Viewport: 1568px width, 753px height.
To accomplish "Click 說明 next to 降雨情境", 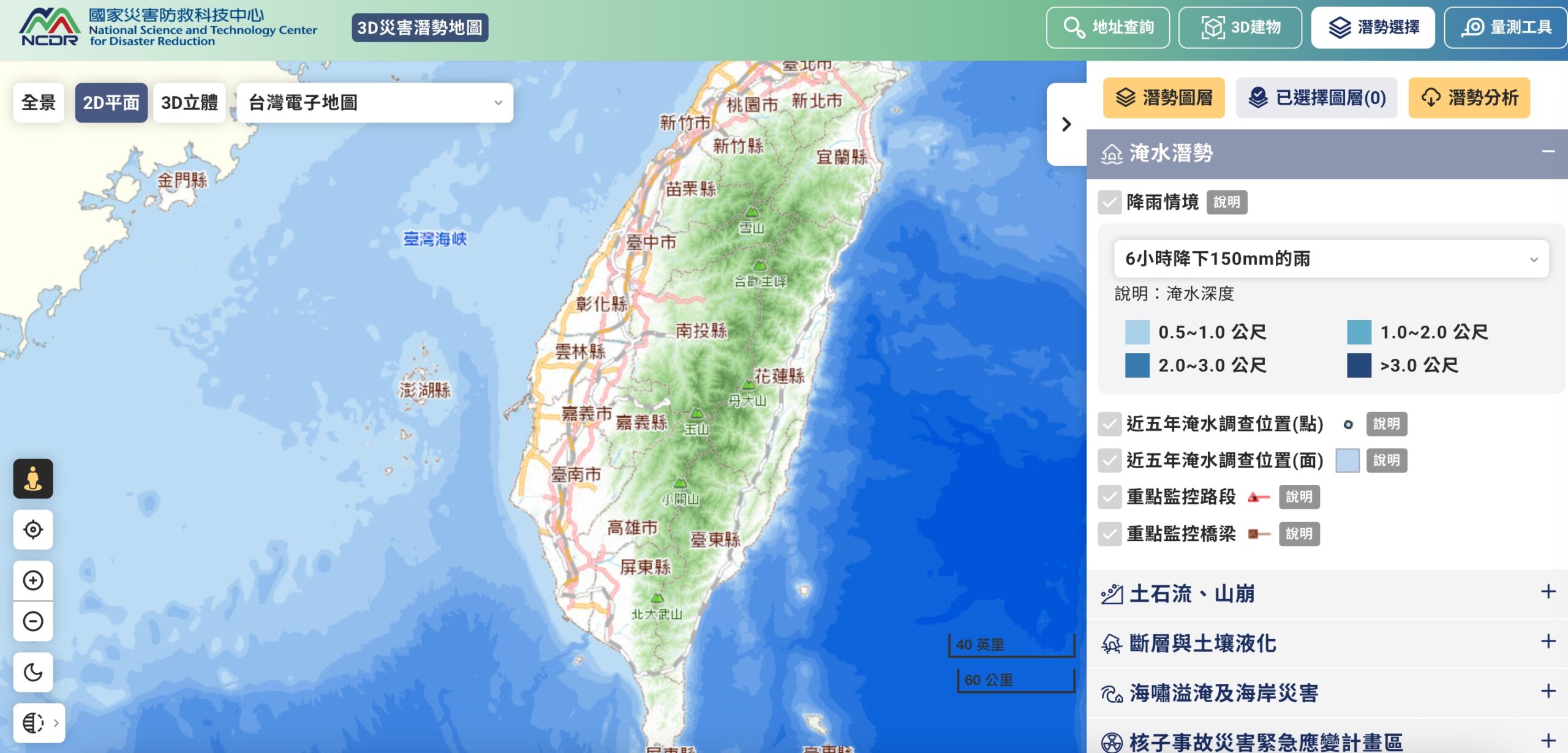I will pos(1227,202).
